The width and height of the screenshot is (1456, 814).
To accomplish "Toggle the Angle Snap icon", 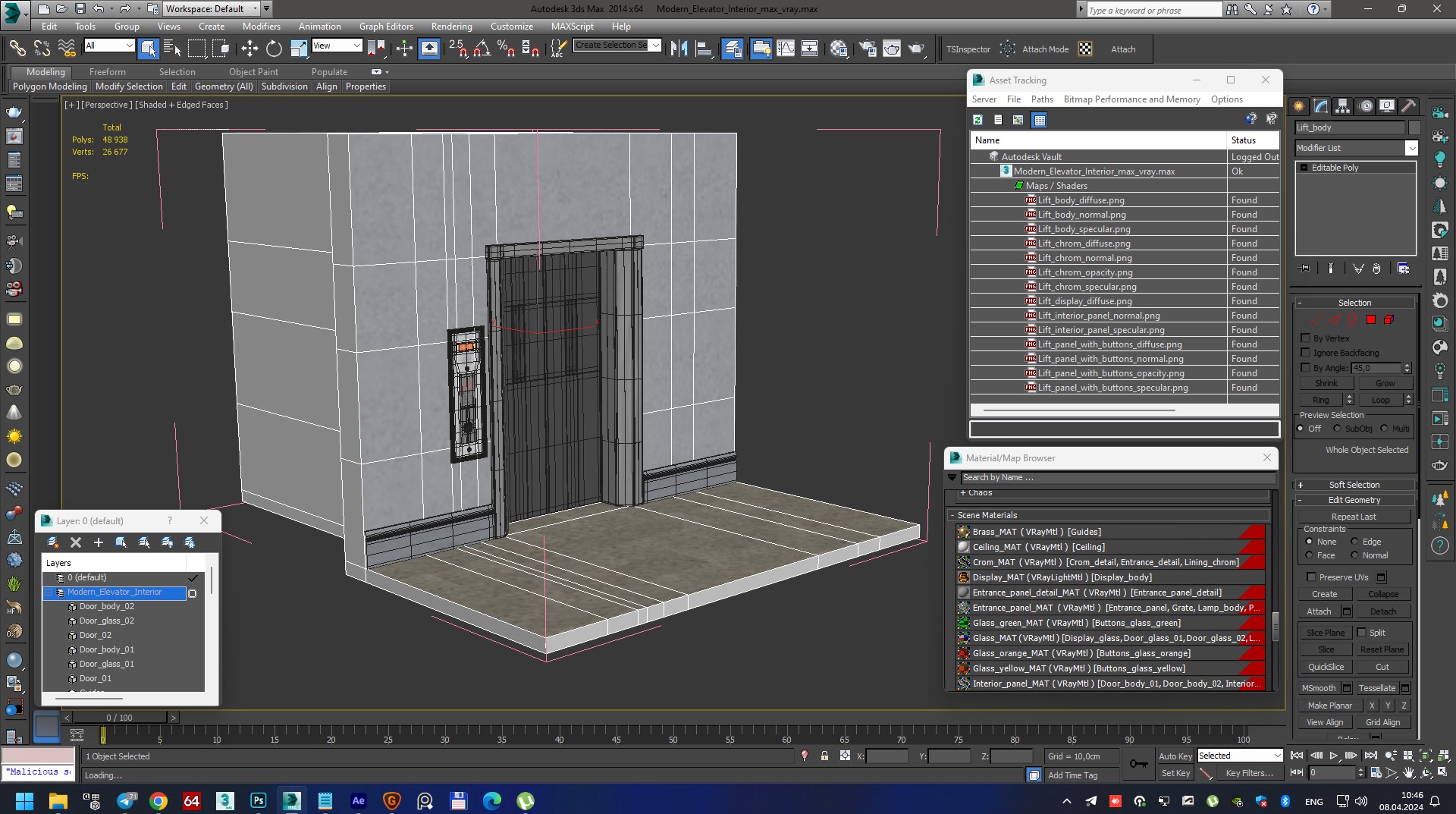I will click(482, 49).
